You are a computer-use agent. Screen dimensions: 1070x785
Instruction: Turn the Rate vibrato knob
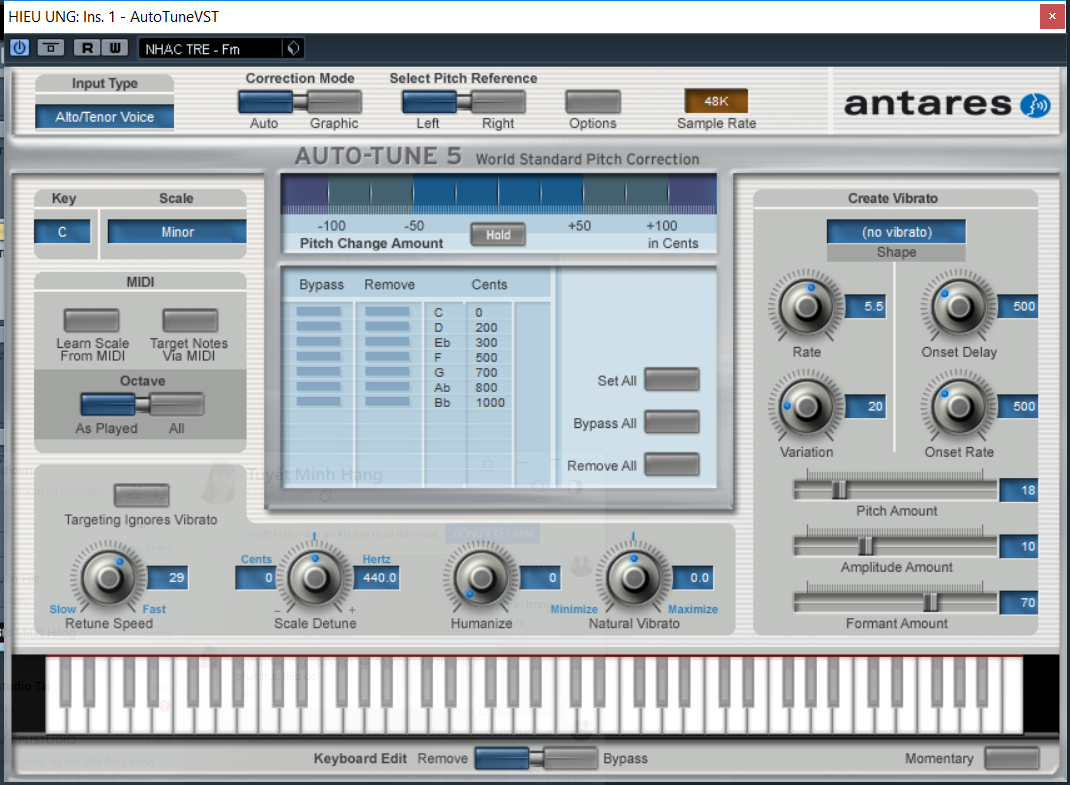click(807, 306)
